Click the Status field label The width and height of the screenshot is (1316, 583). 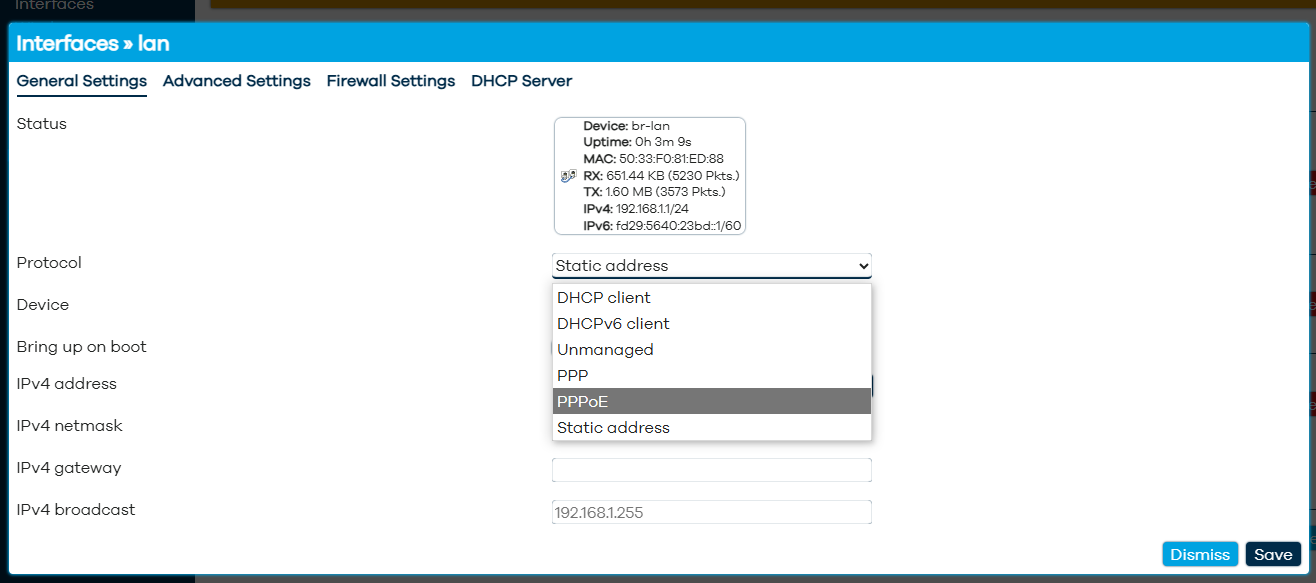(42, 124)
